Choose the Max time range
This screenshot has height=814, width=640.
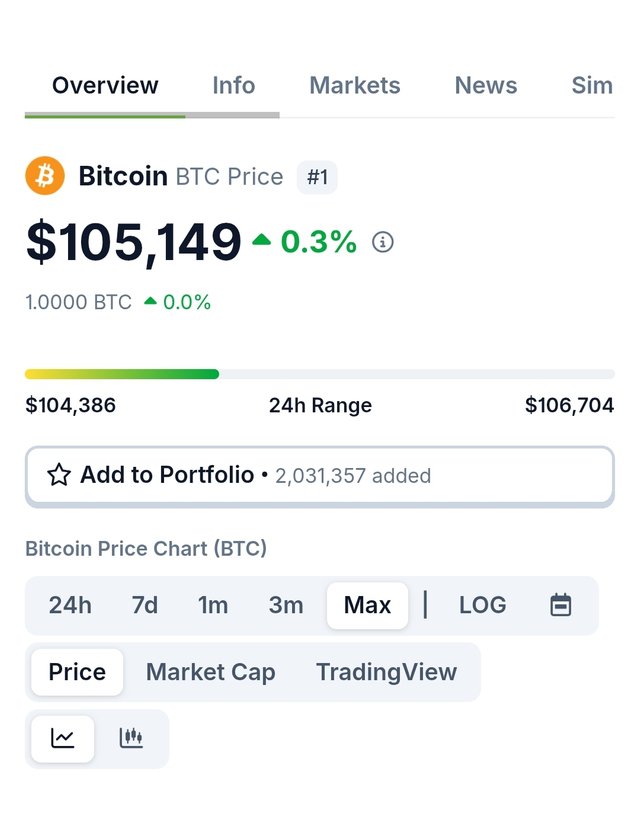click(x=367, y=605)
